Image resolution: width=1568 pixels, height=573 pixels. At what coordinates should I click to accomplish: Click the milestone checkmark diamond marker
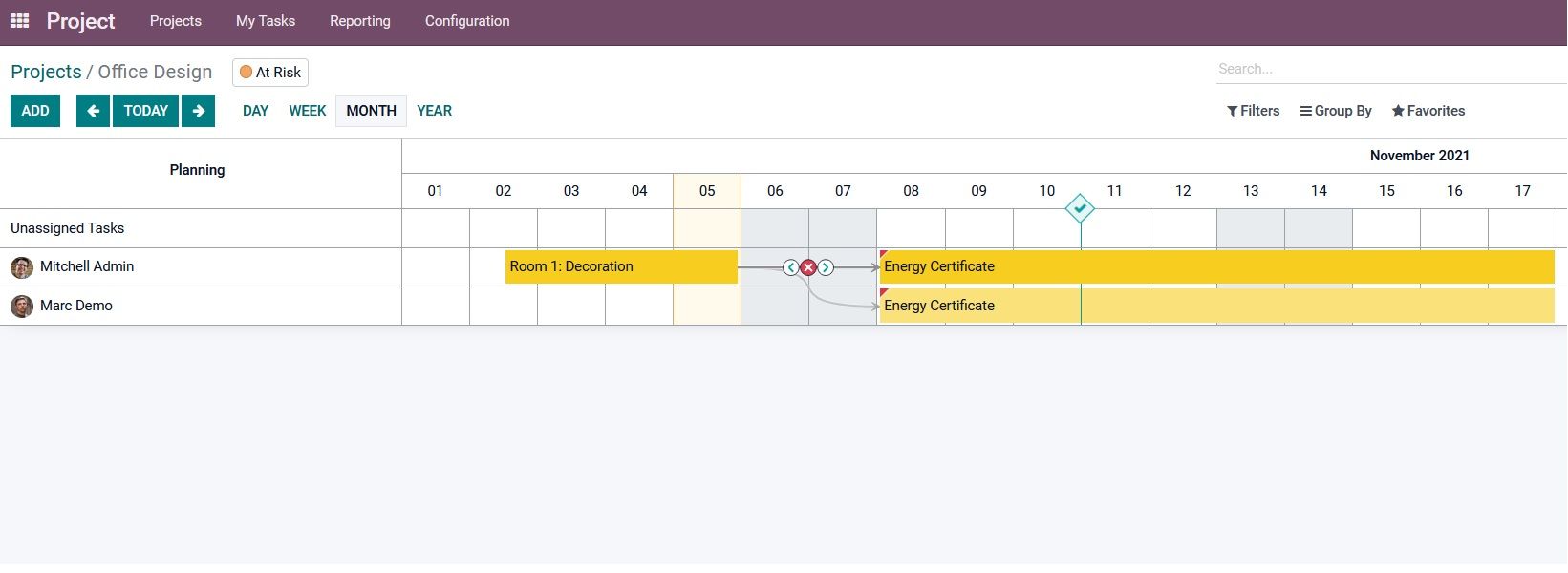tap(1080, 208)
